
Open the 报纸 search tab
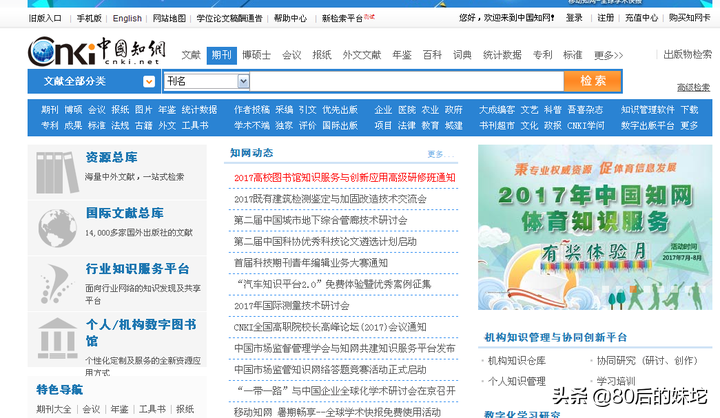pyautogui.click(x=322, y=55)
